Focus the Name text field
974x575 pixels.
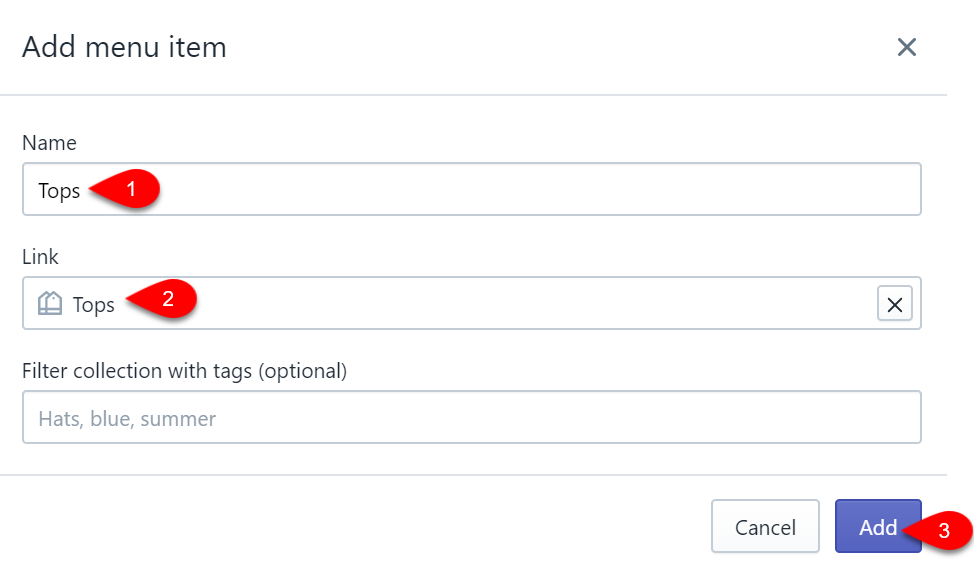[471, 189]
